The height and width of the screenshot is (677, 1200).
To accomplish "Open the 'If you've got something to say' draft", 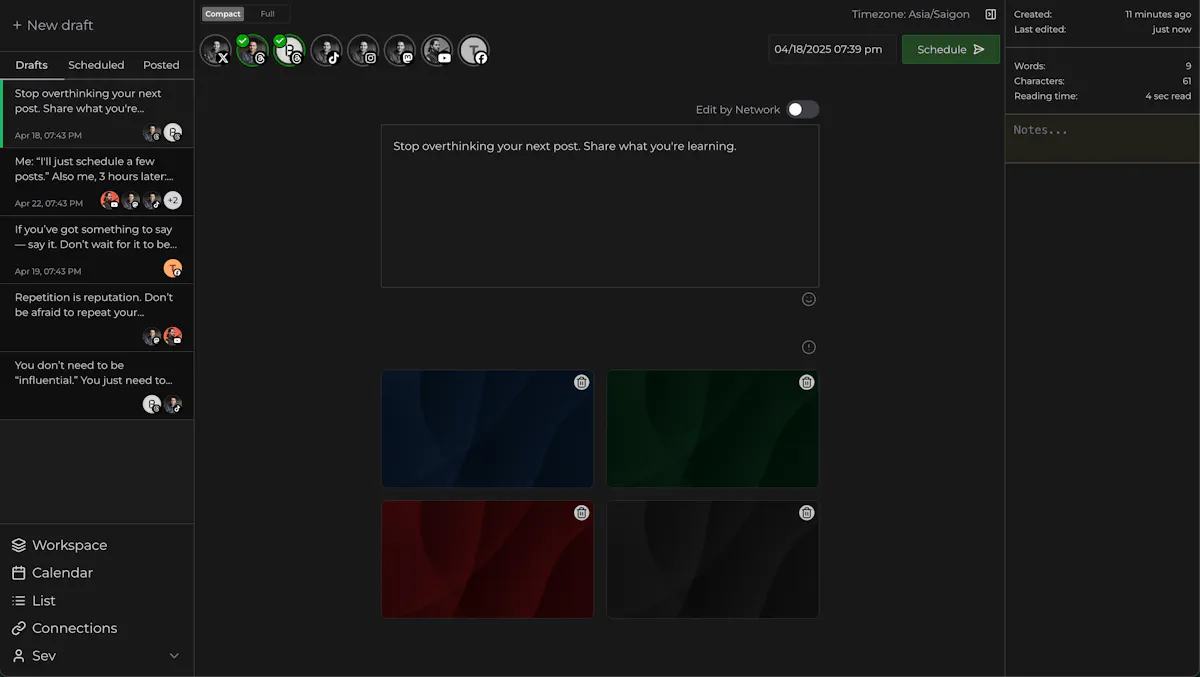I will 97,250.
